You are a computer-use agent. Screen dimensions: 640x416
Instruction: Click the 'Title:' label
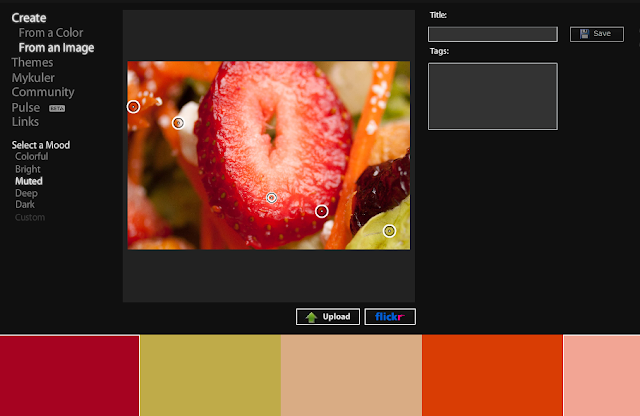click(x=438, y=15)
